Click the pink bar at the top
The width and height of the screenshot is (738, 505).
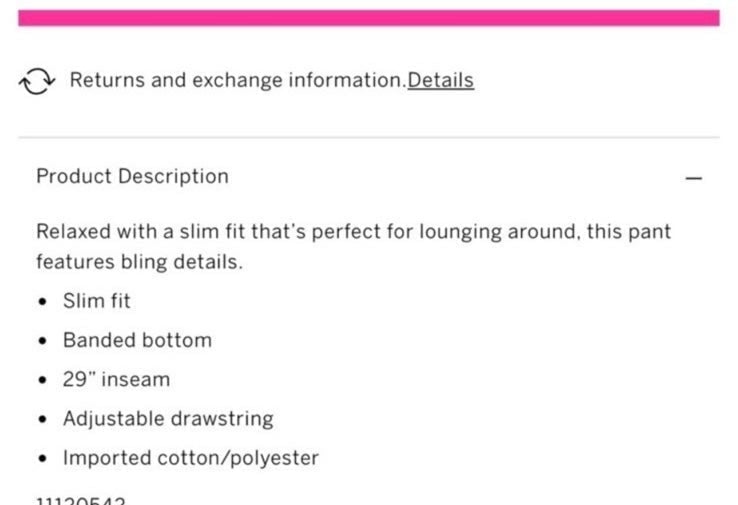(x=369, y=18)
